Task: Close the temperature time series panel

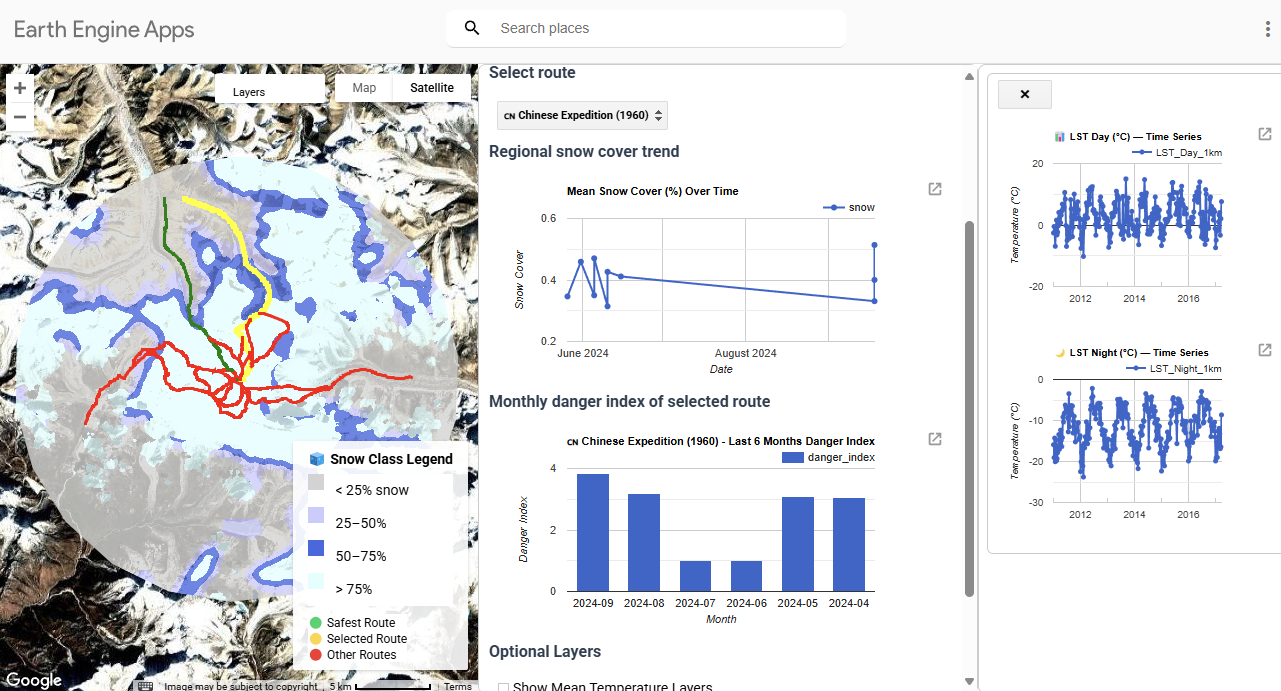Action: pos(1025,94)
